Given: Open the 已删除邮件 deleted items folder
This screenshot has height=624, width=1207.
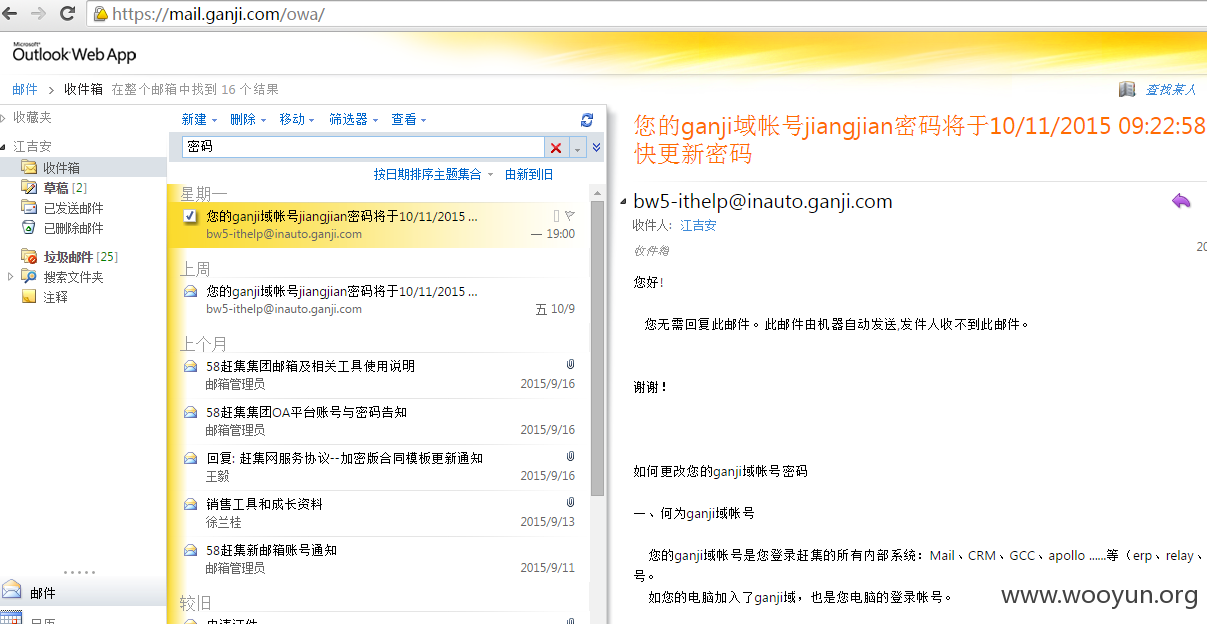Looking at the screenshot, I should click(73, 228).
